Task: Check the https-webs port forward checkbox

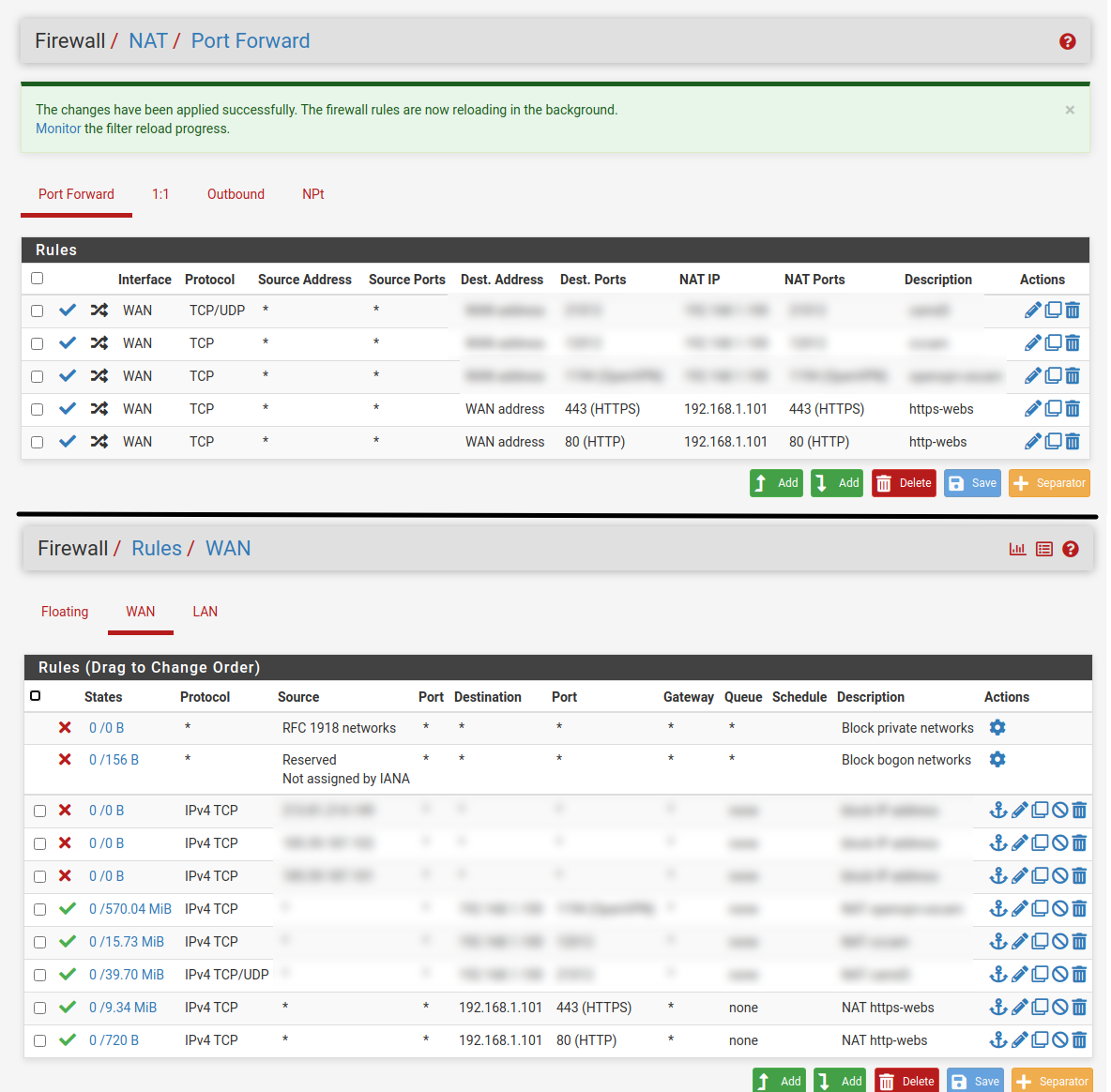Action: 38,409
